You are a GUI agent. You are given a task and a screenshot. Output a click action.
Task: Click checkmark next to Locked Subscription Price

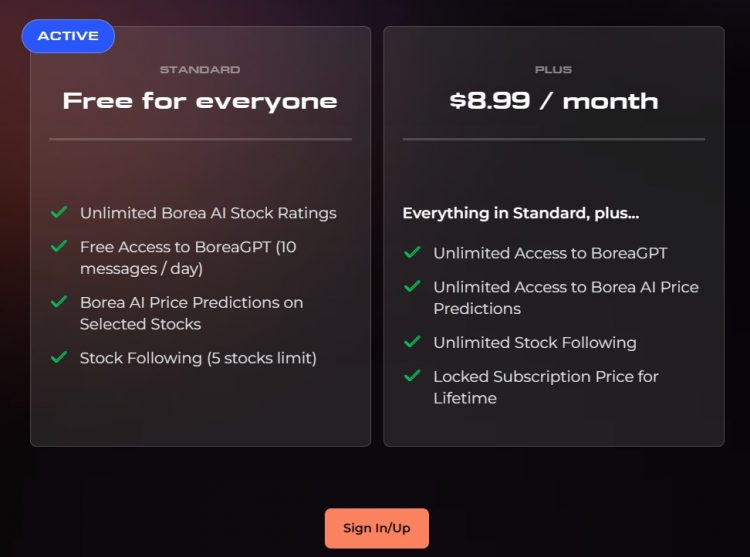[412, 376]
